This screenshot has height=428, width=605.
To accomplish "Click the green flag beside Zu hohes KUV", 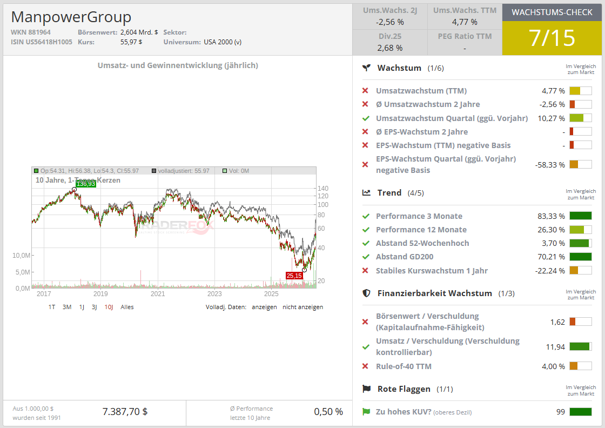I will click(x=366, y=412).
